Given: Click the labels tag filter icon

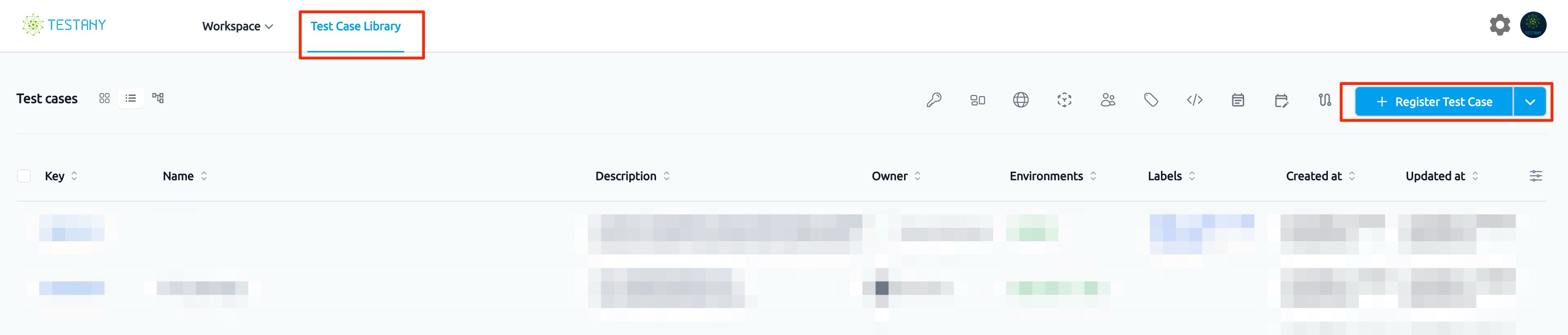Looking at the screenshot, I should coord(1151,100).
